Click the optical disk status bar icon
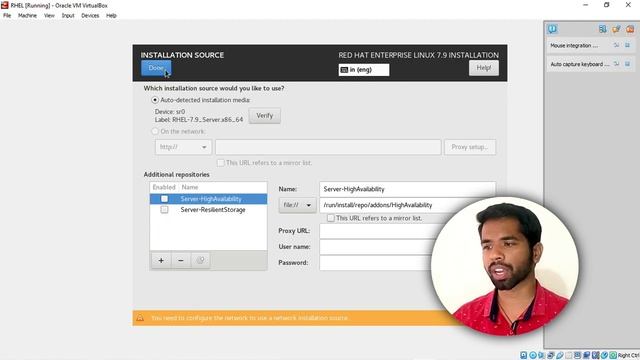 click(533, 355)
